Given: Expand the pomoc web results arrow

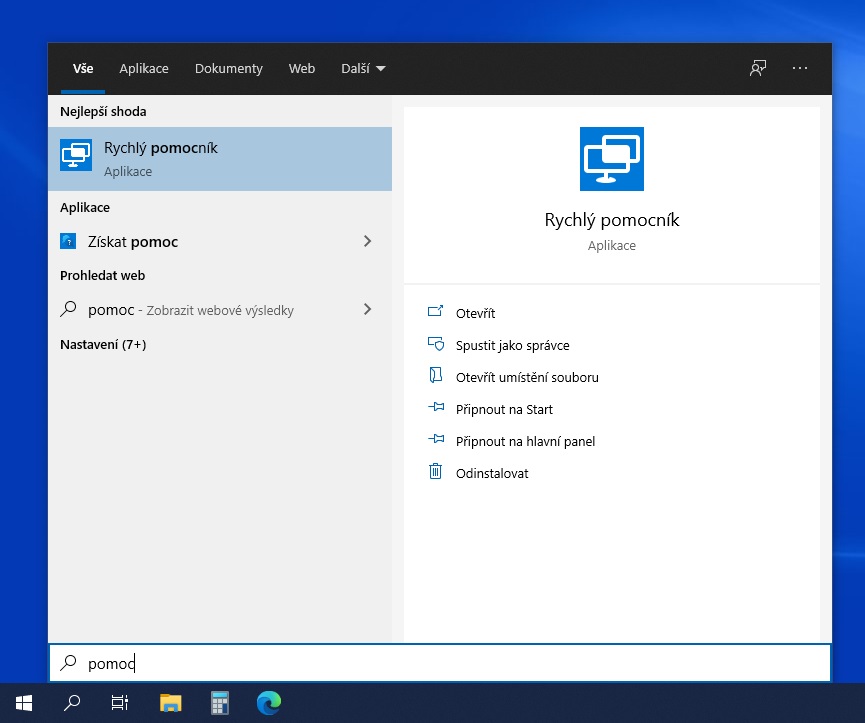Looking at the screenshot, I should [x=367, y=309].
